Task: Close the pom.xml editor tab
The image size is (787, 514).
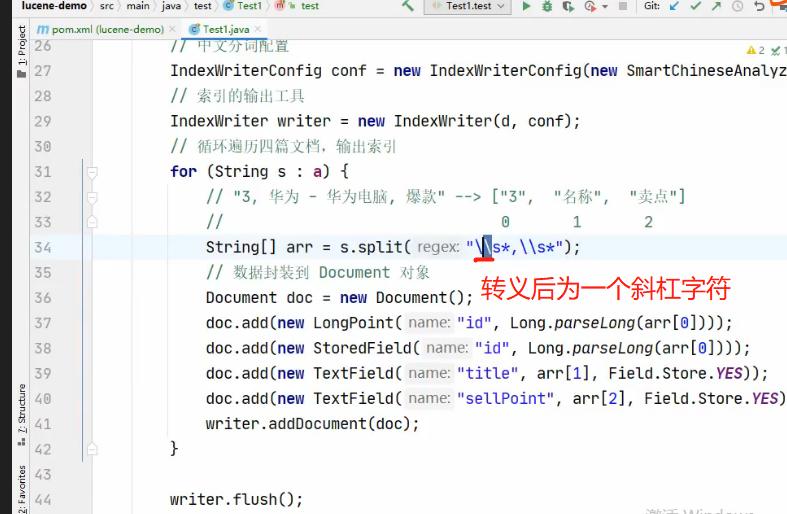Action: pyautogui.click(x=172, y=29)
